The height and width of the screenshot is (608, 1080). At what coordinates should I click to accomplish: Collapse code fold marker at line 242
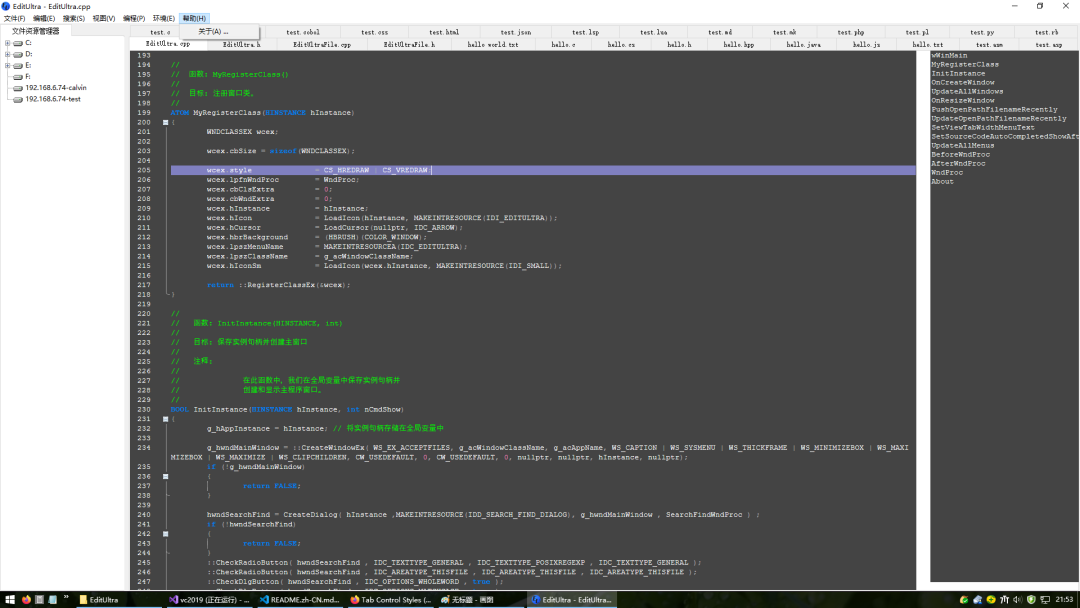coord(165,534)
